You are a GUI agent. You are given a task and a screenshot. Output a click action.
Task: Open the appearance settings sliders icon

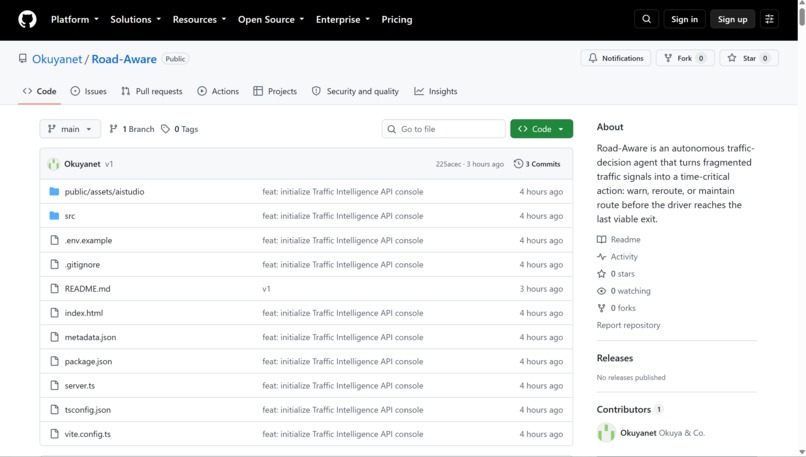pyautogui.click(x=769, y=19)
